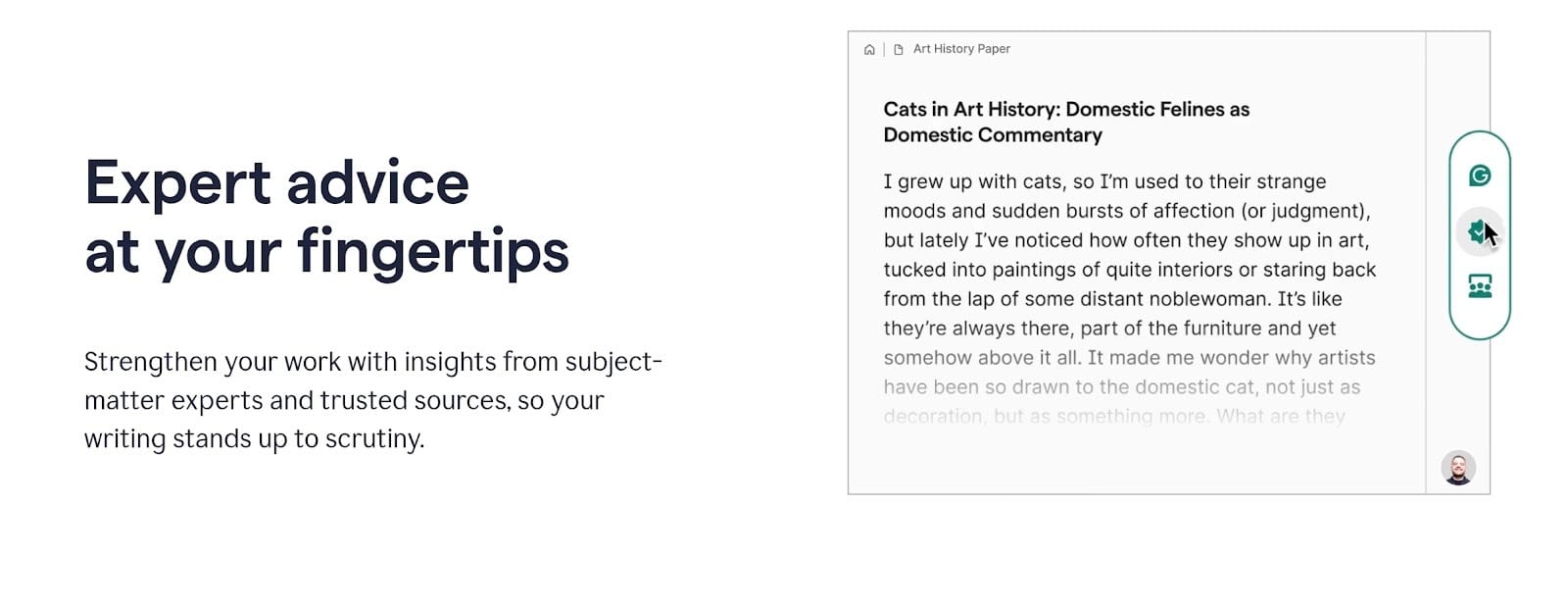Click the "Domestic Commentary" line of the title

click(x=993, y=135)
